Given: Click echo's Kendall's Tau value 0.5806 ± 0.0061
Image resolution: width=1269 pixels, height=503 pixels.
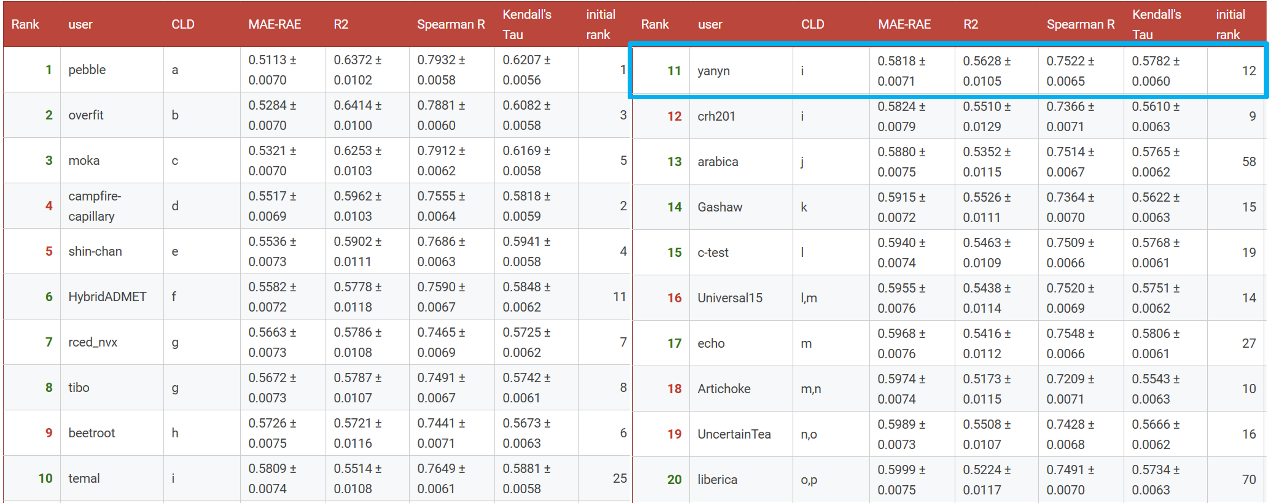Looking at the screenshot, I should pos(1158,343).
